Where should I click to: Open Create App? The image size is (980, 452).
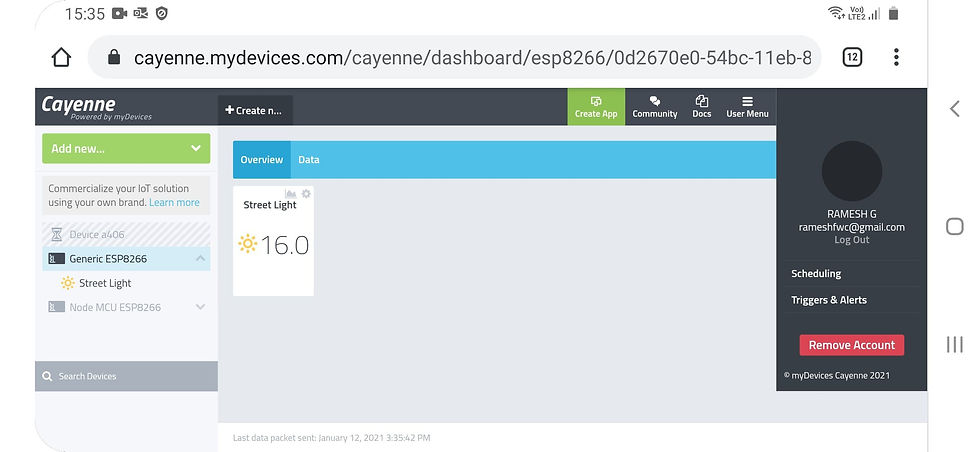point(596,107)
